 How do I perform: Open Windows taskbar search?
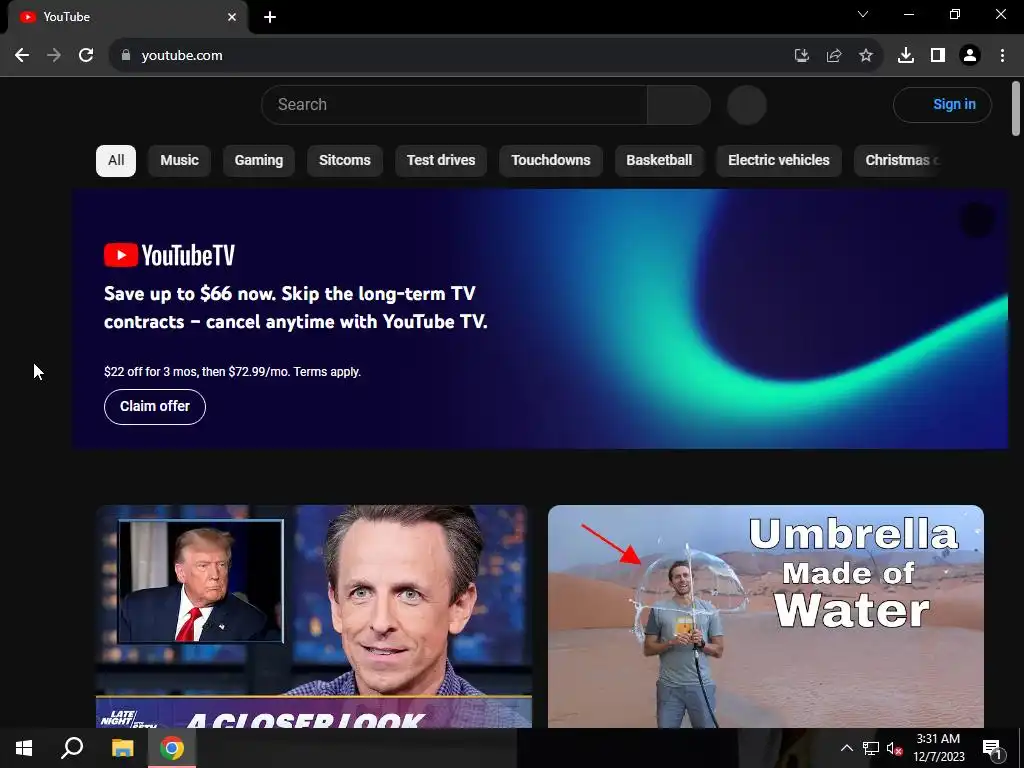click(72, 748)
